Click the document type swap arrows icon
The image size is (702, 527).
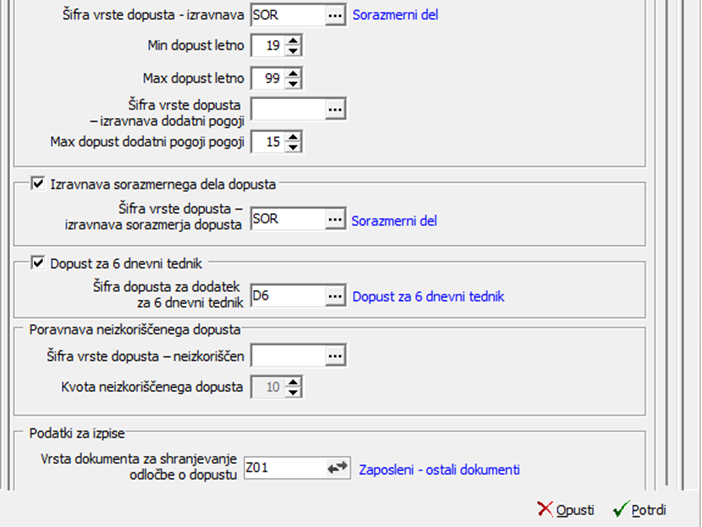(338, 468)
